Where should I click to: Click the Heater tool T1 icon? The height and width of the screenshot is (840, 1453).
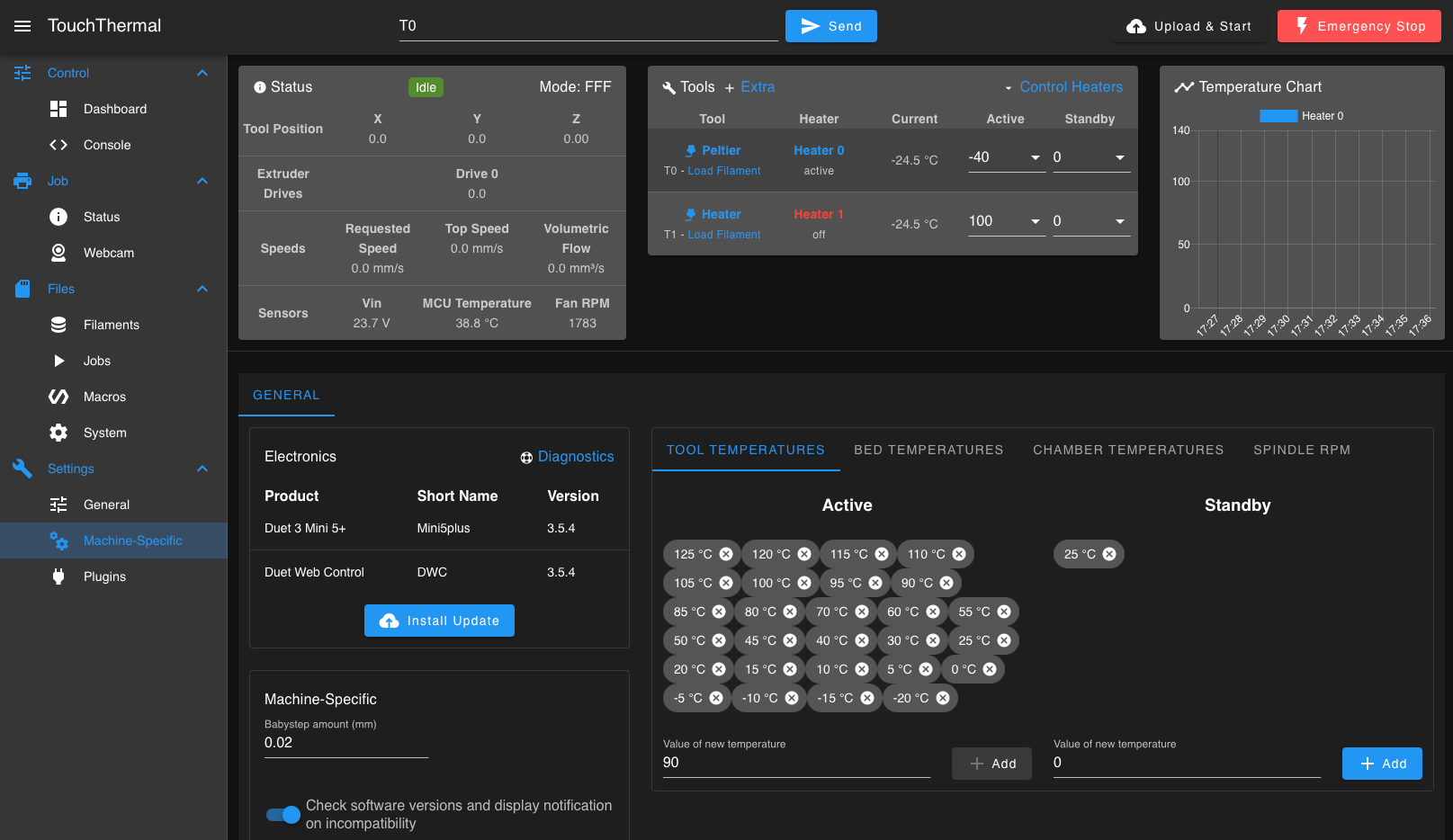coord(690,215)
